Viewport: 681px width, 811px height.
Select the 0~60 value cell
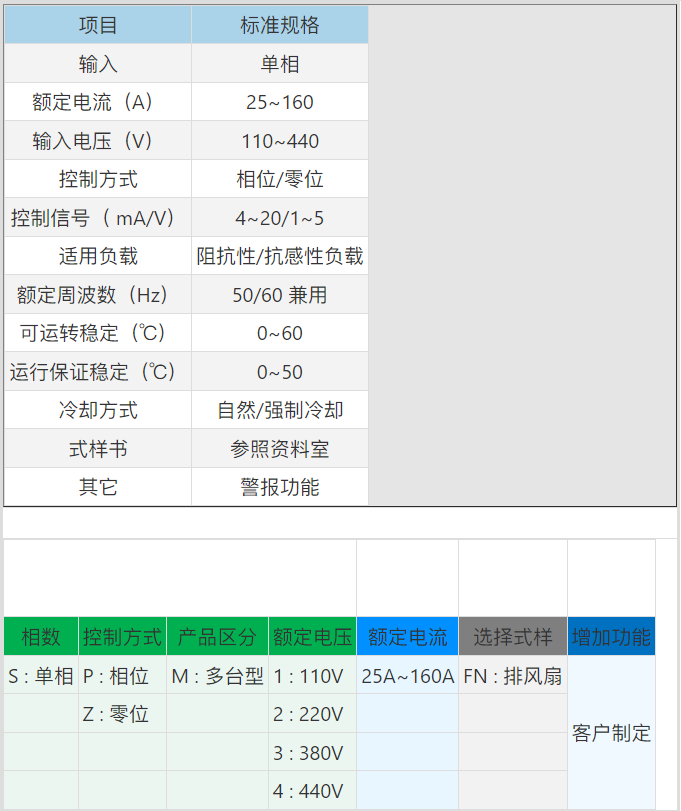pos(280,333)
